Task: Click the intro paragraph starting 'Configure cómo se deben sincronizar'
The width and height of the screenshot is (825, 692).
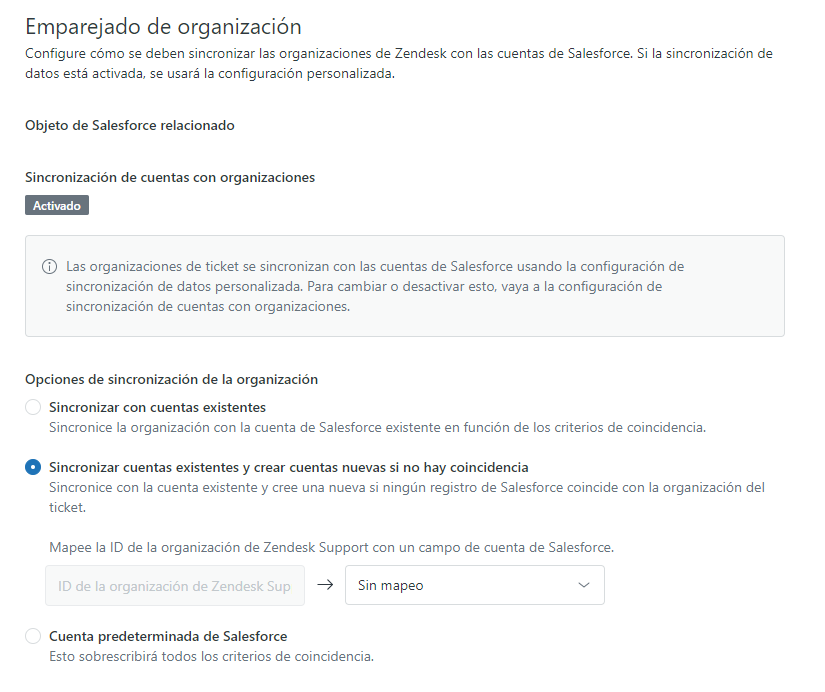Action: (399, 63)
